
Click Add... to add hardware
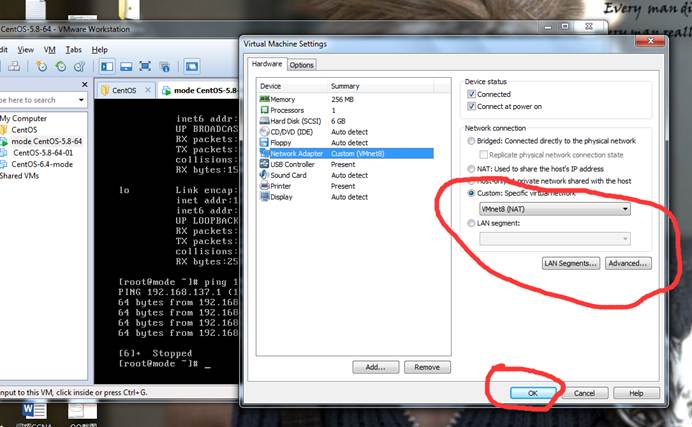pos(376,367)
